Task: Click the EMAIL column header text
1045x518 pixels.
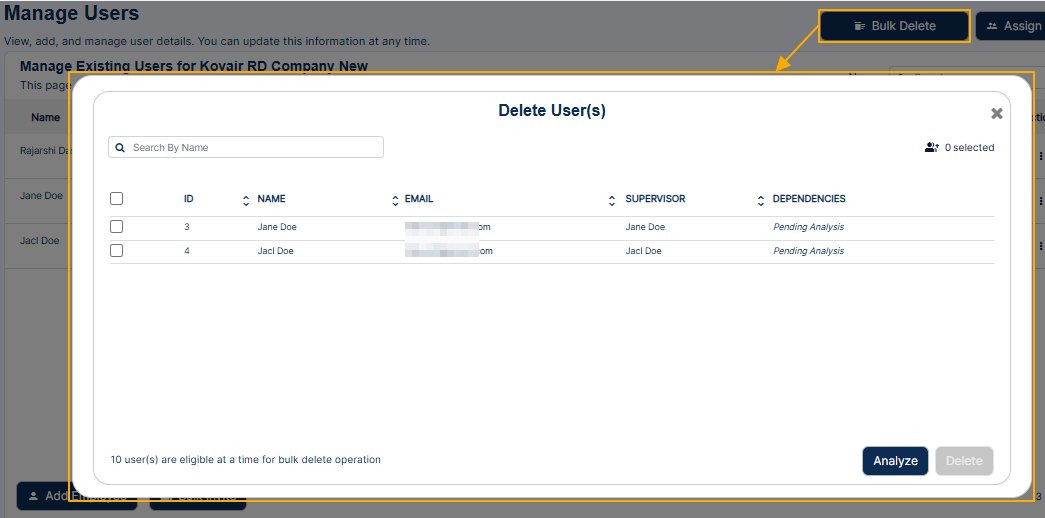Action: point(419,199)
